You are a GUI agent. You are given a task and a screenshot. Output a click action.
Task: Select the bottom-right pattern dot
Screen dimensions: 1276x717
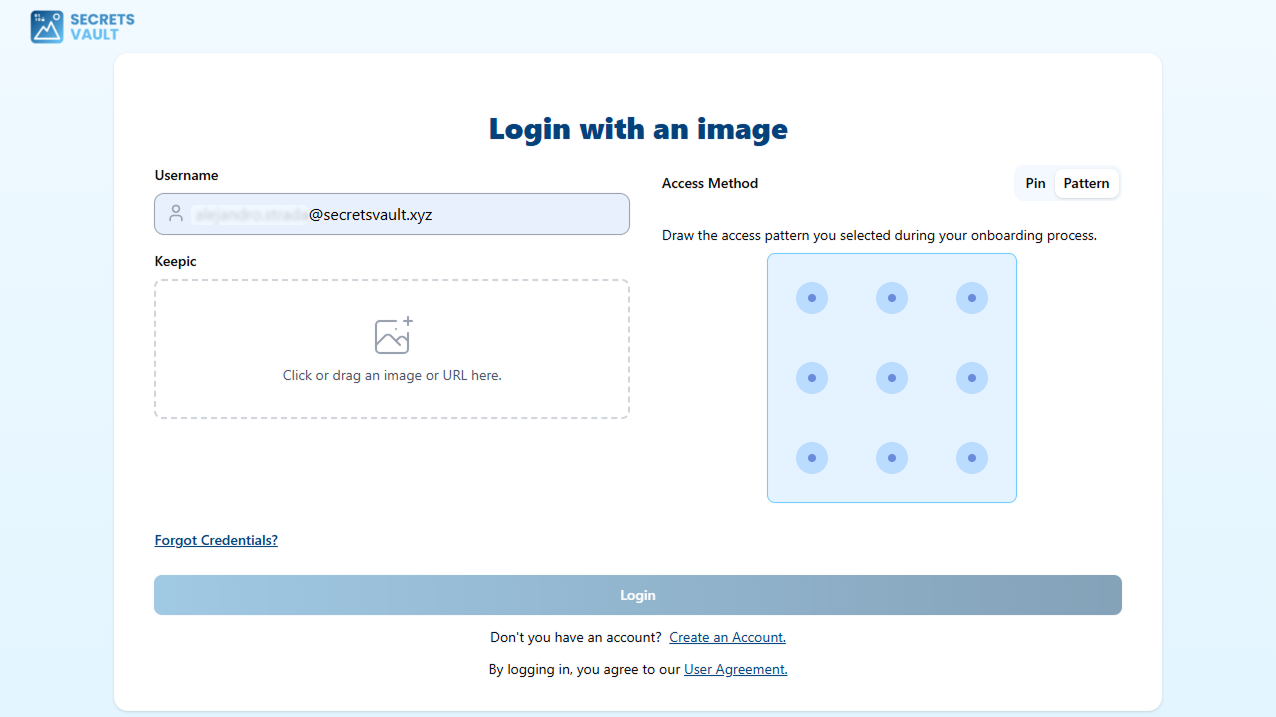(972, 458)
